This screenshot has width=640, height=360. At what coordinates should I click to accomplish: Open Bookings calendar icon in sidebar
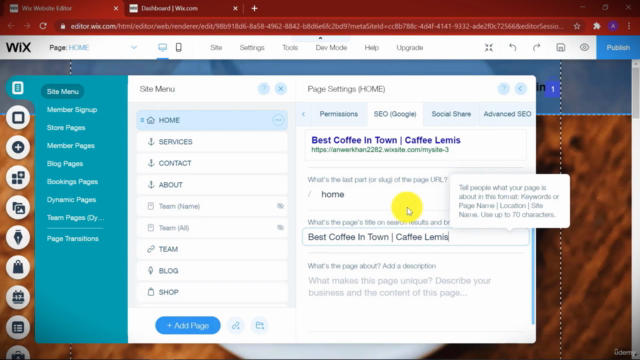18,297
